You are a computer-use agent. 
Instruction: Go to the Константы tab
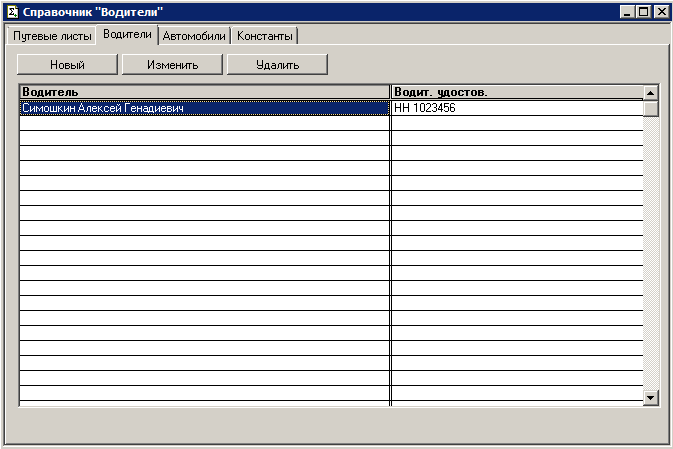(x=265, y=36)
